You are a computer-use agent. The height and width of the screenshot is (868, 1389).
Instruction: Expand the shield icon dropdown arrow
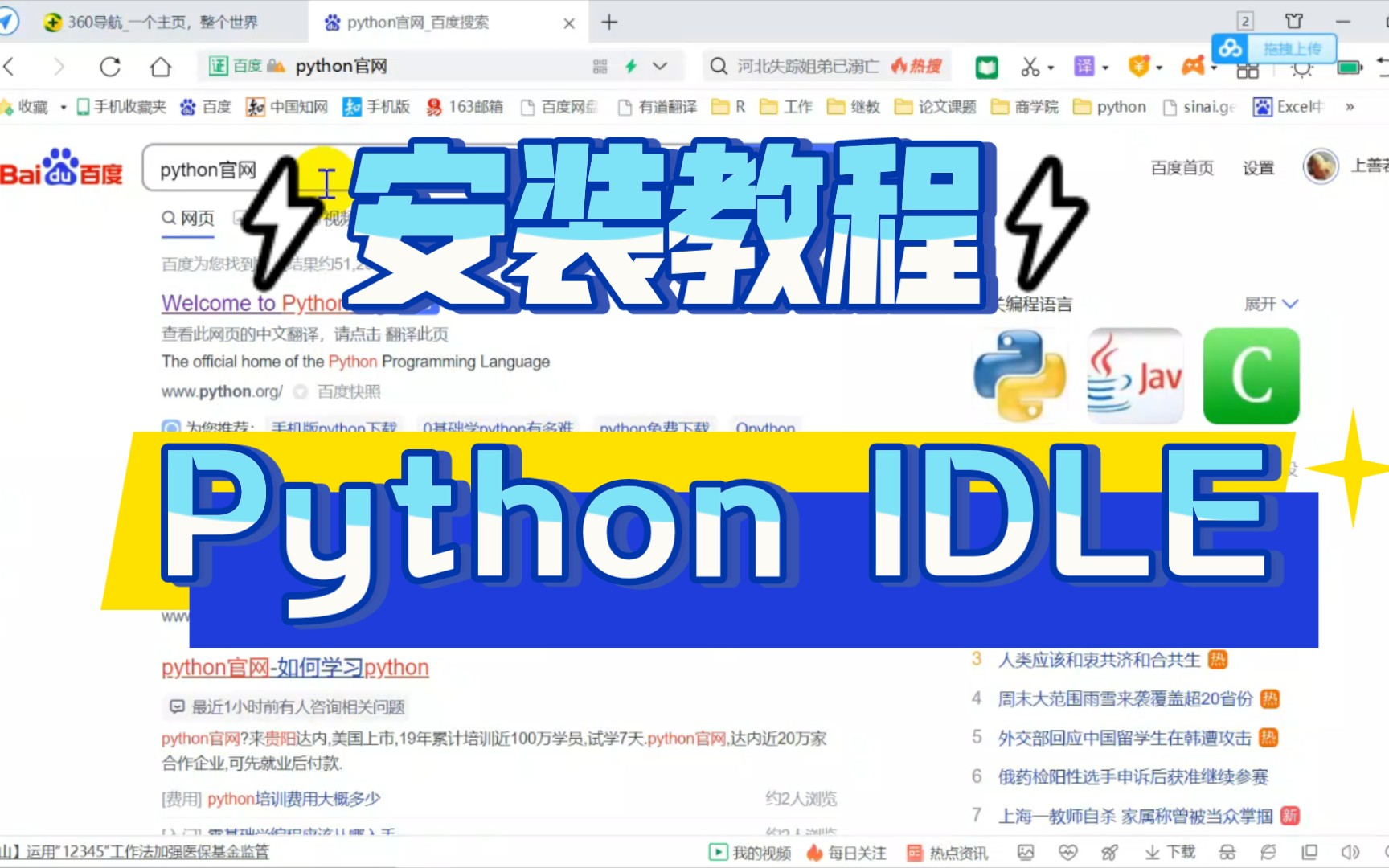pyautogui.click(x=1159, y=68)
